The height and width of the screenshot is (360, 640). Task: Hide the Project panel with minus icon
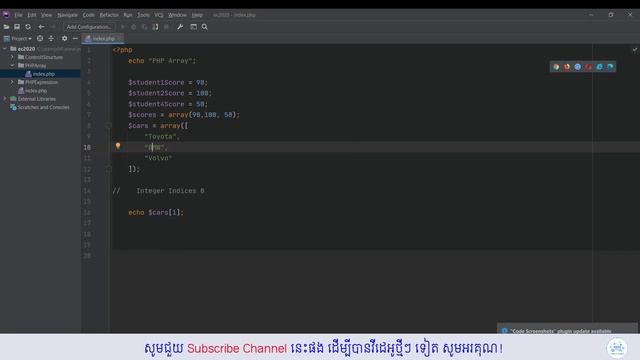click(x=75, y=38)
